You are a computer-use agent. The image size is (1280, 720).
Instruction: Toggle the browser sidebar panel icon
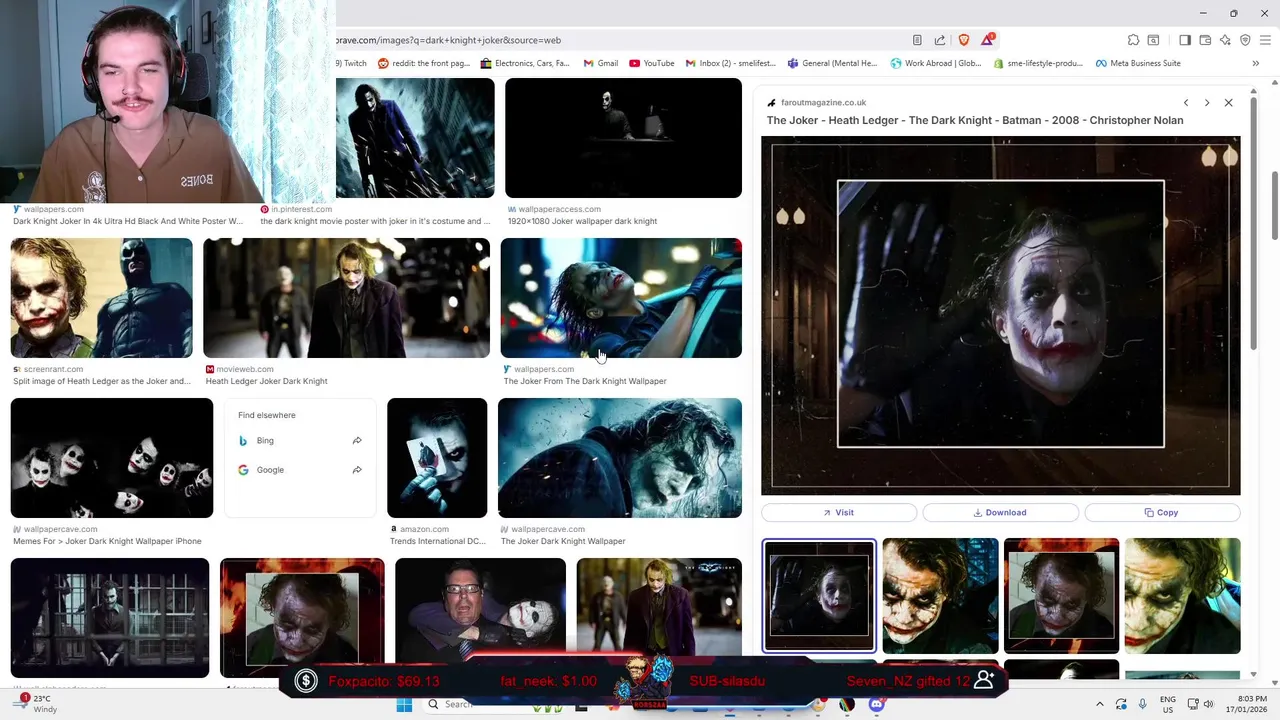[1185, 40]
